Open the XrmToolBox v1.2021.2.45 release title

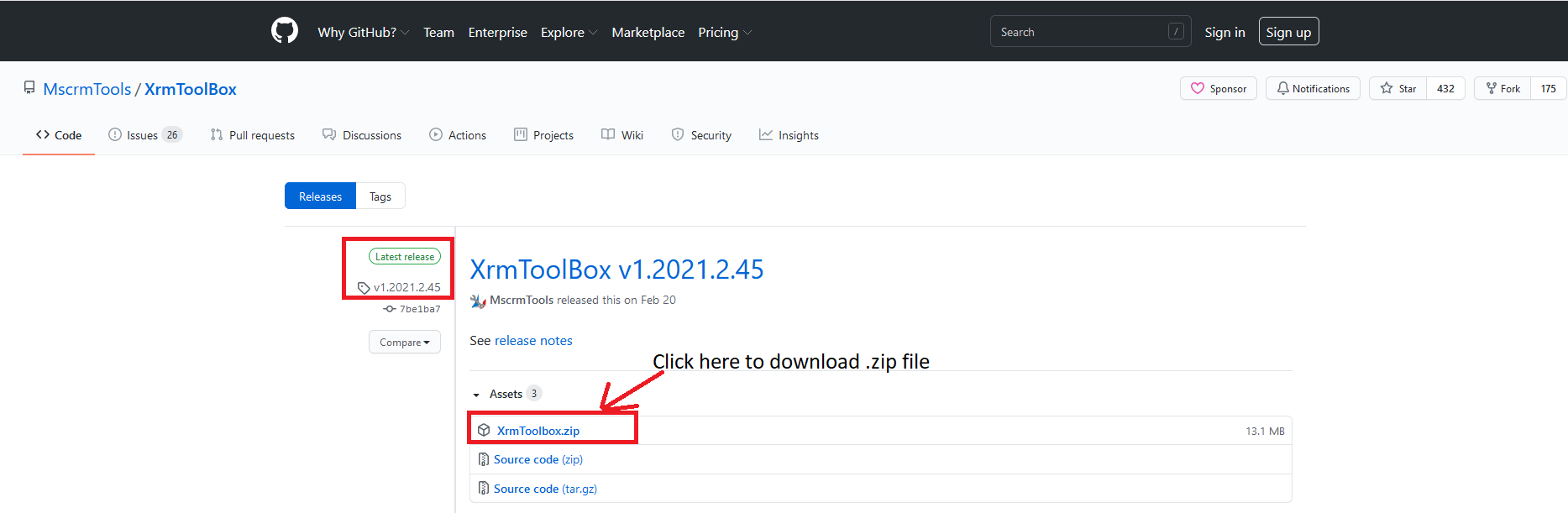click(616, 270)
